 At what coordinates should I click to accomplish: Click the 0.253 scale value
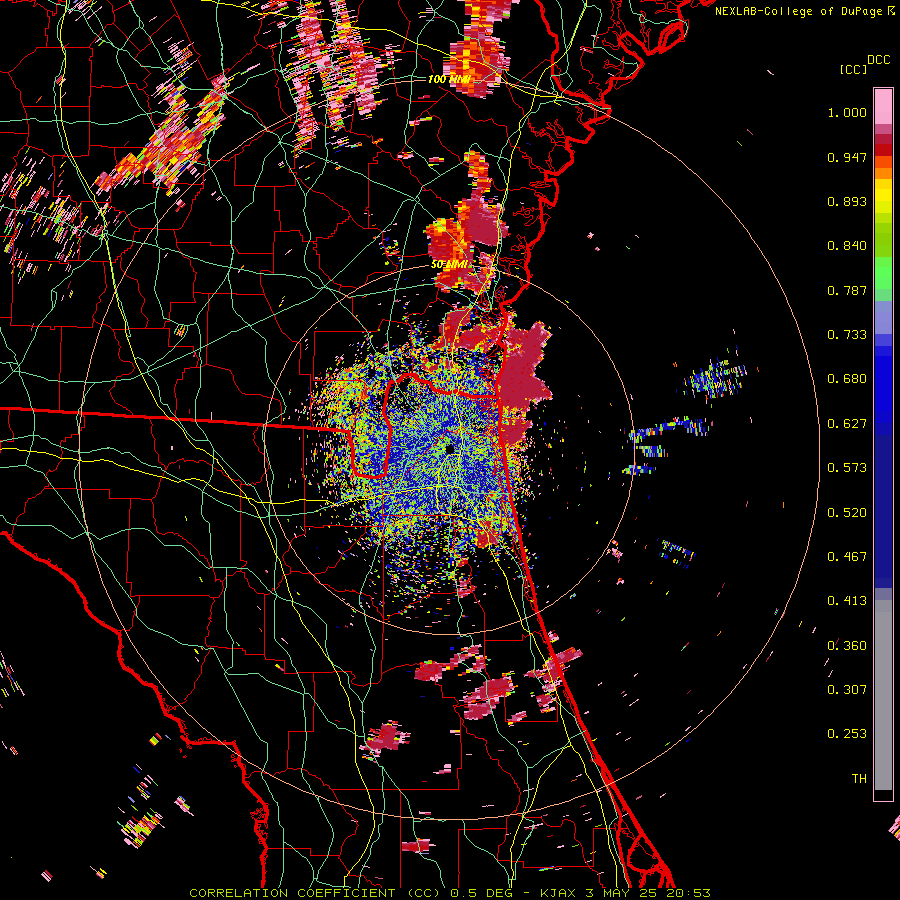[x=847, y=734]
